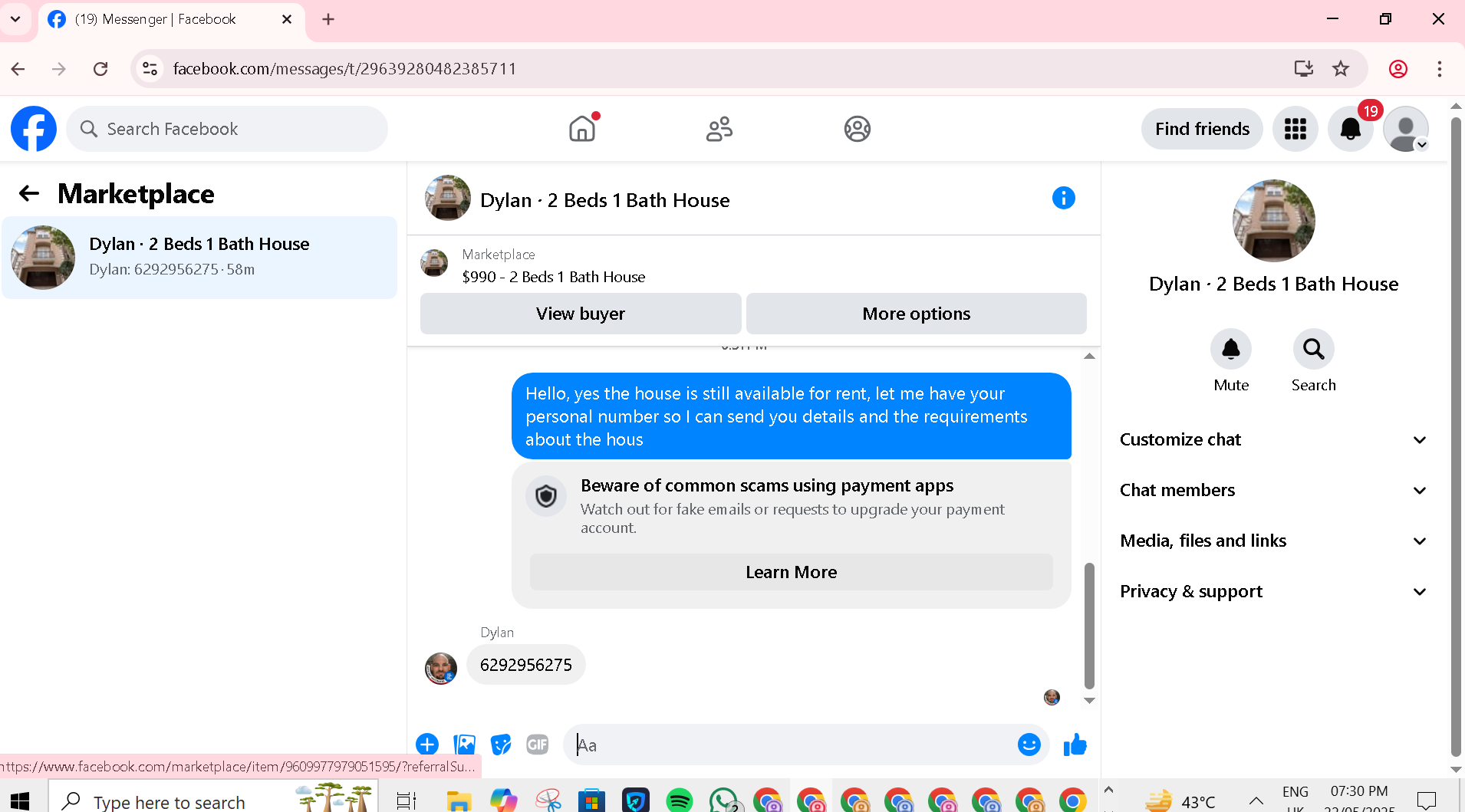
Task: Attach a photo using the image icon
Action: (464, 744)
